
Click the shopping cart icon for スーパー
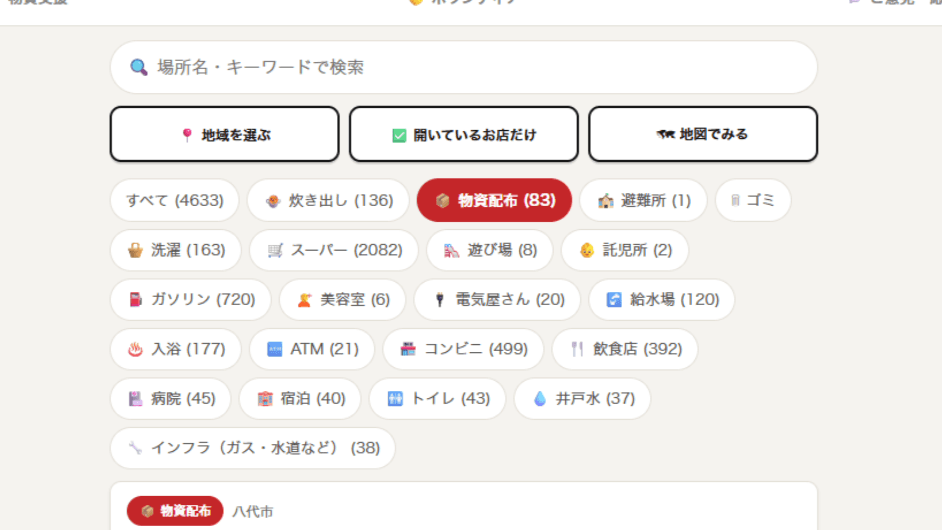point(275,250)
